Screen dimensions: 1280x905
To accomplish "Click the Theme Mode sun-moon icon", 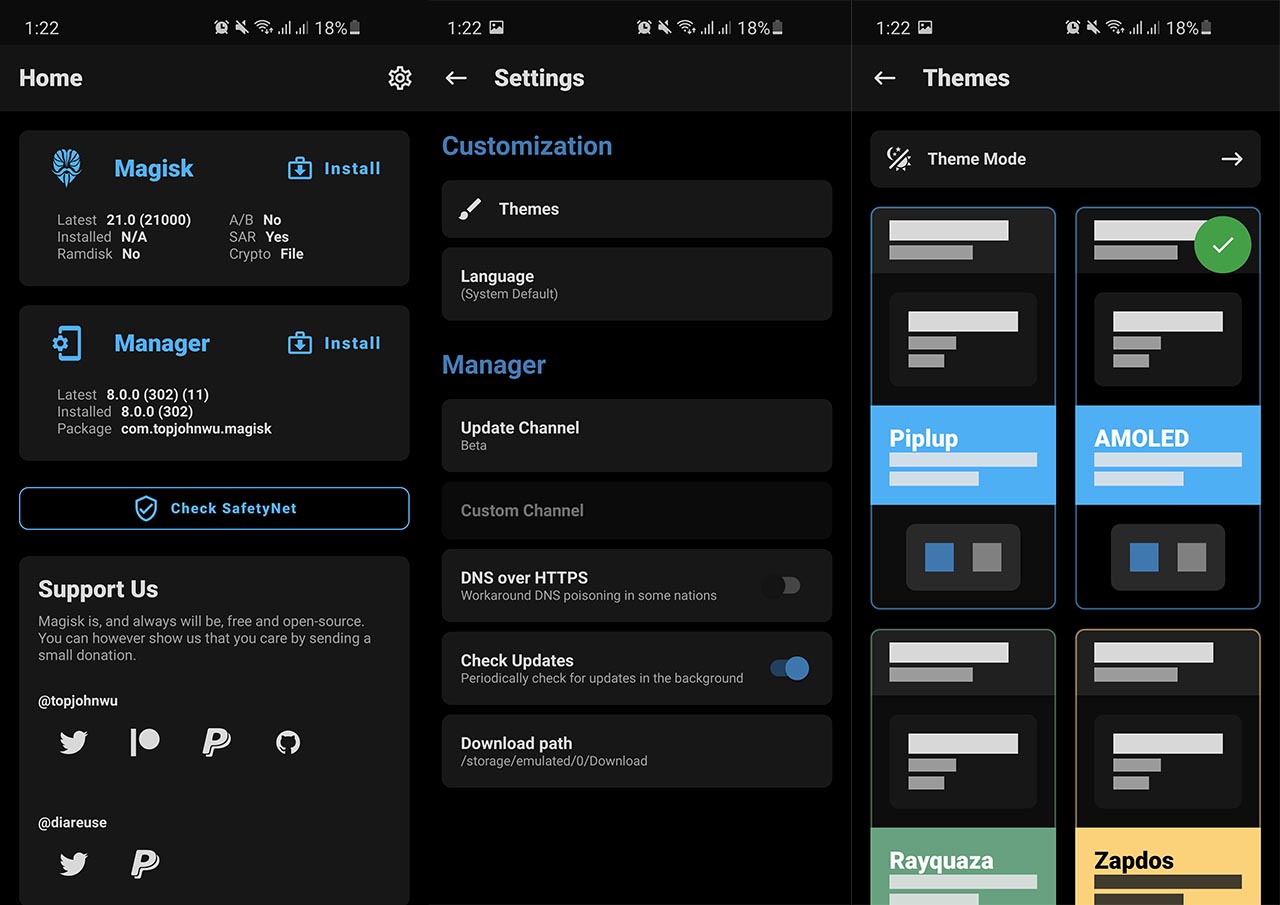I will [899, 159].
